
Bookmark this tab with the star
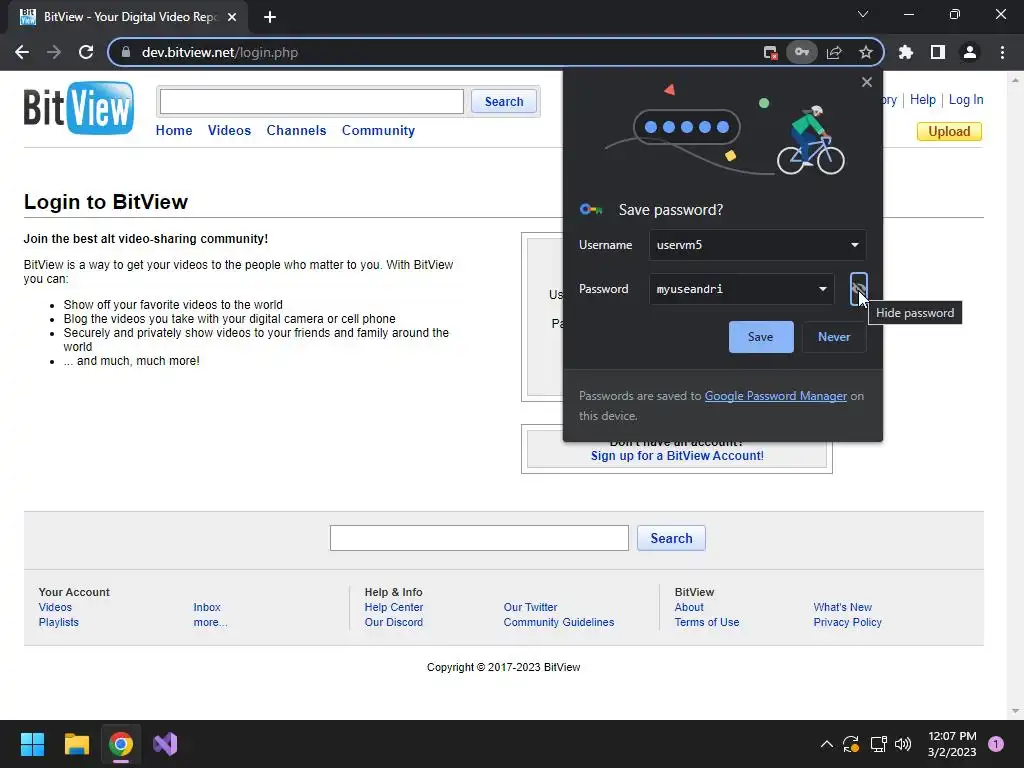coord(866,52)
